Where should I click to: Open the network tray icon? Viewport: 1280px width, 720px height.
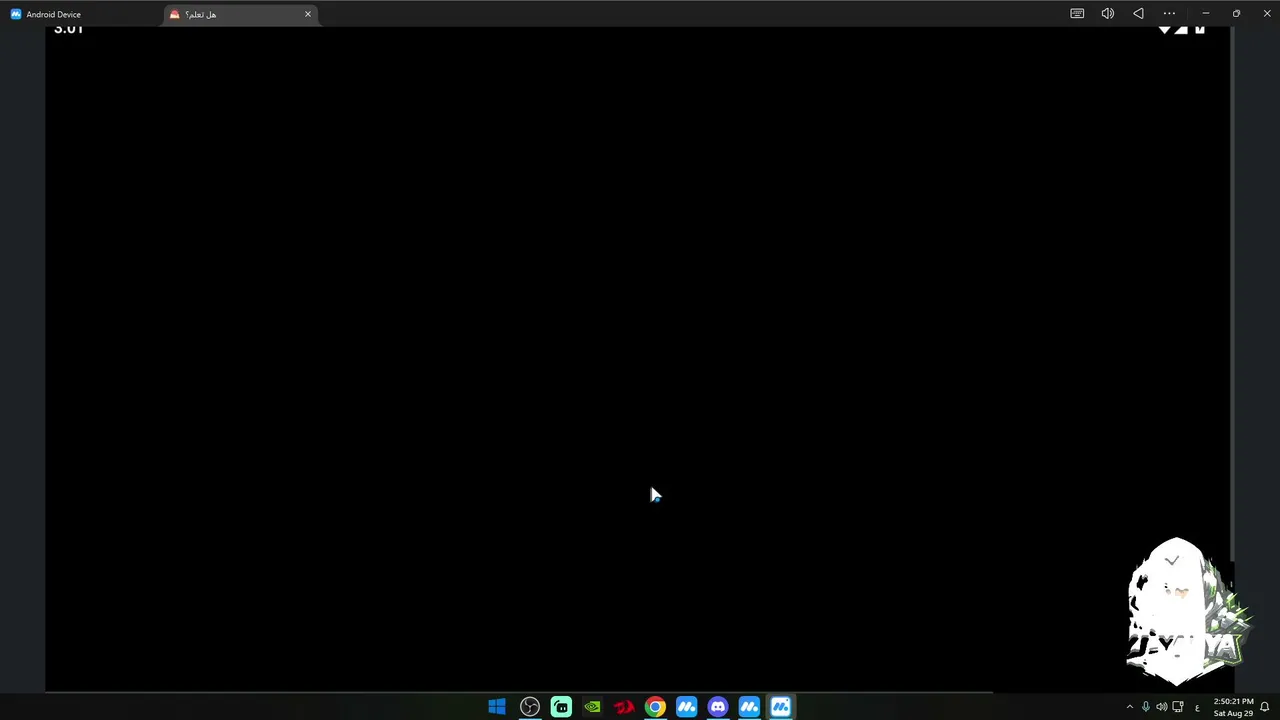(1178, 707)
